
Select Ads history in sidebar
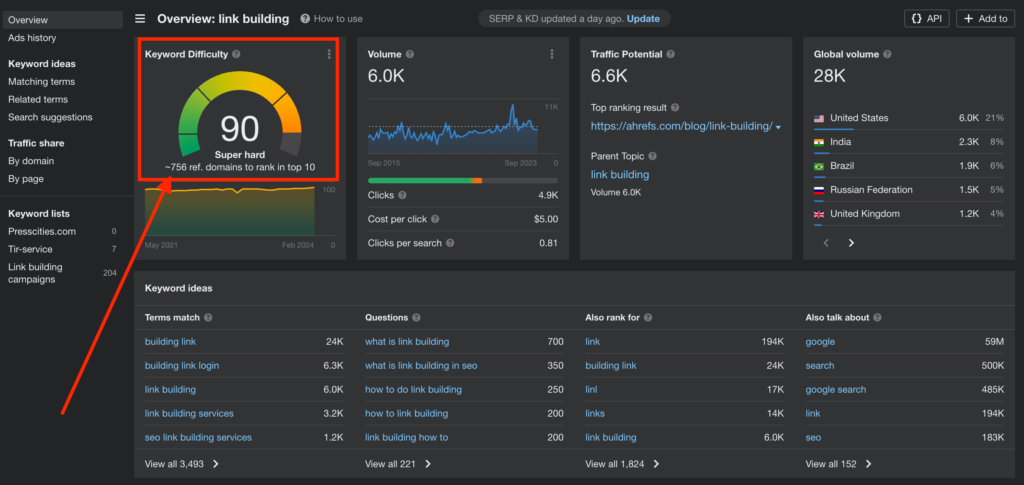[x=32, y=38]
